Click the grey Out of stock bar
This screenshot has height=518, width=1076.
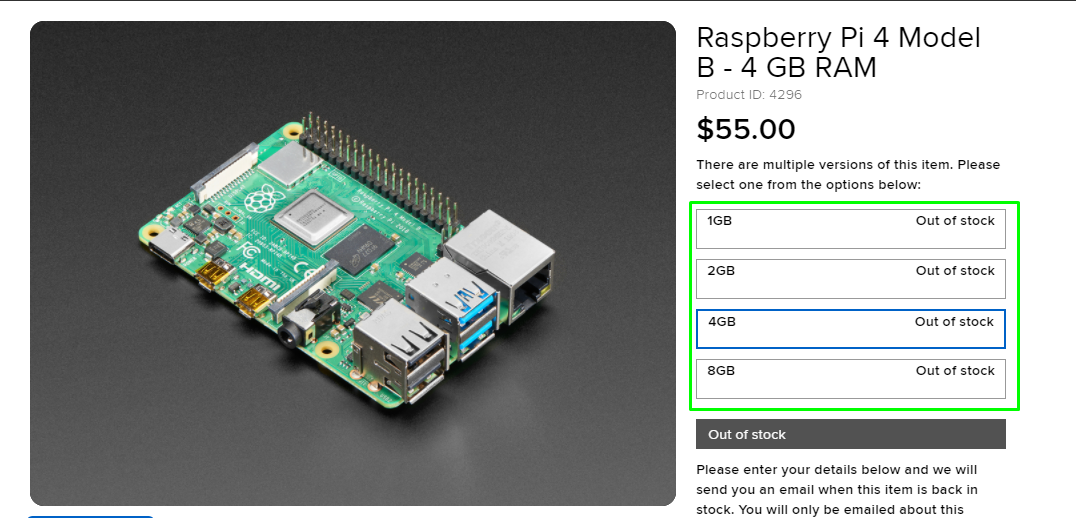tap(850, 434)
